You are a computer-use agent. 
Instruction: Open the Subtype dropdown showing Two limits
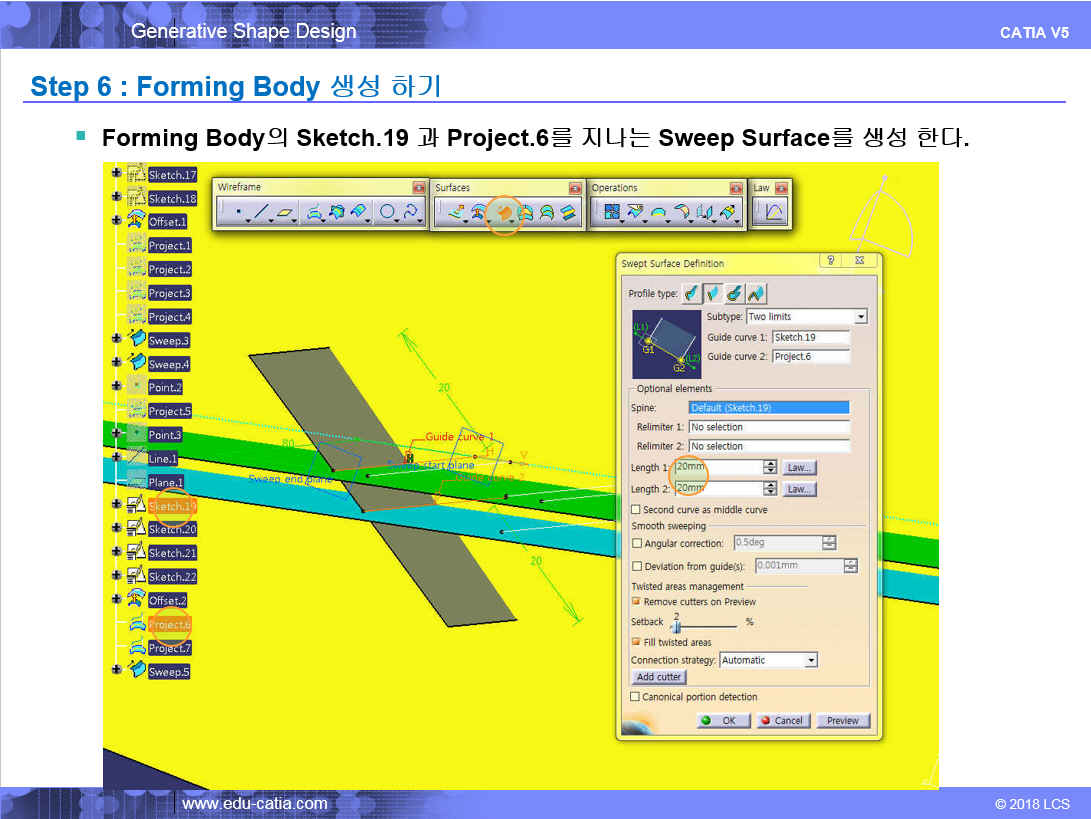[x=860, y=317]
